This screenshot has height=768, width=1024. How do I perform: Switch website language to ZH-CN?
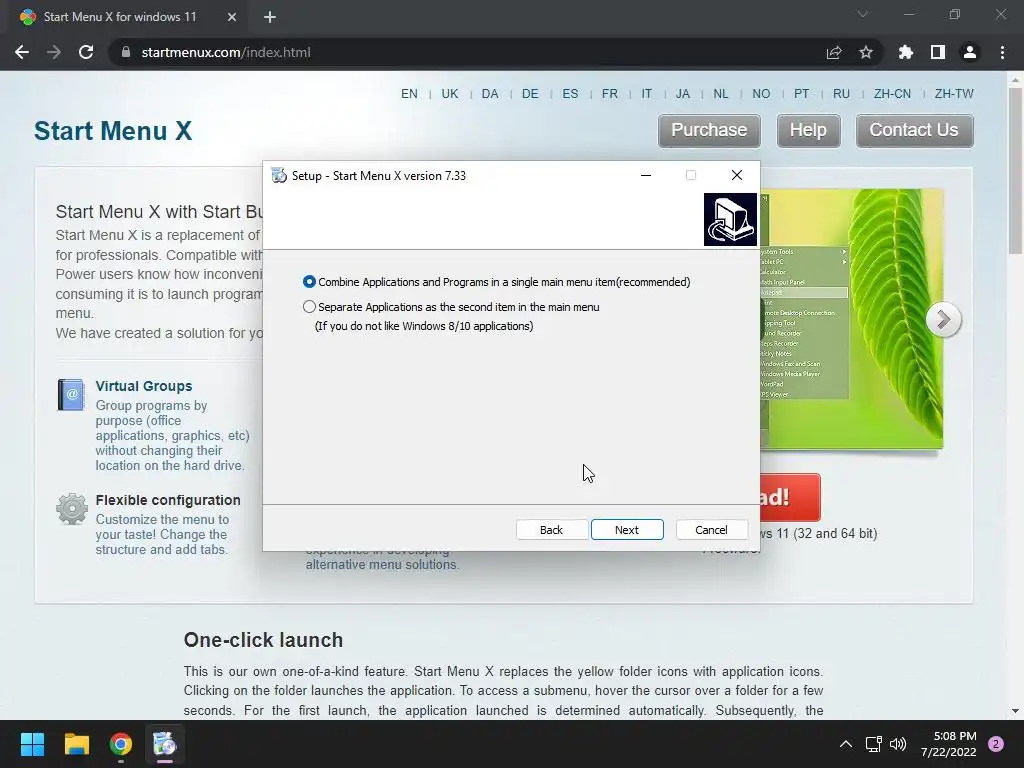tap(892, 93)
